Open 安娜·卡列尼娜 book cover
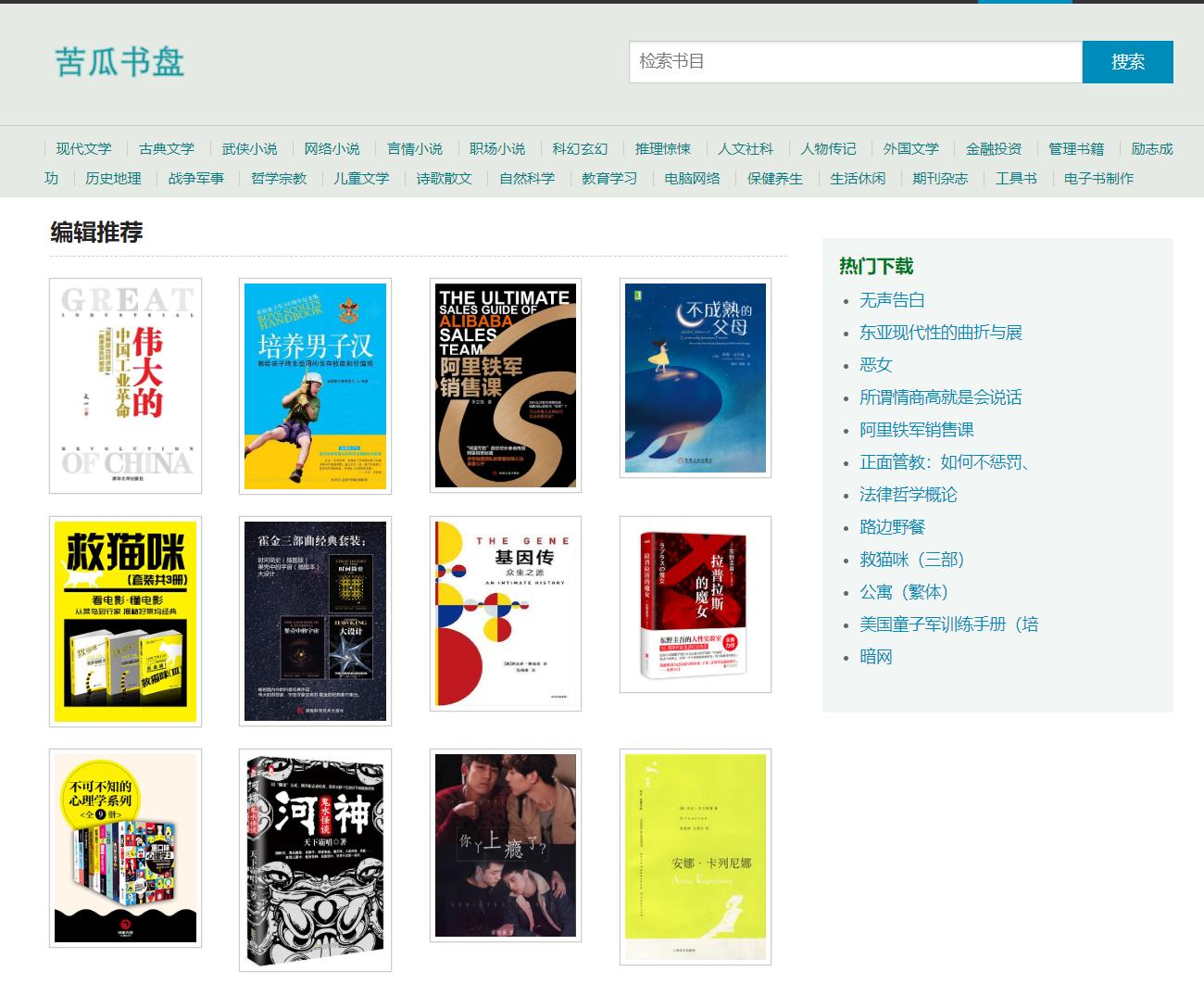 696,857
